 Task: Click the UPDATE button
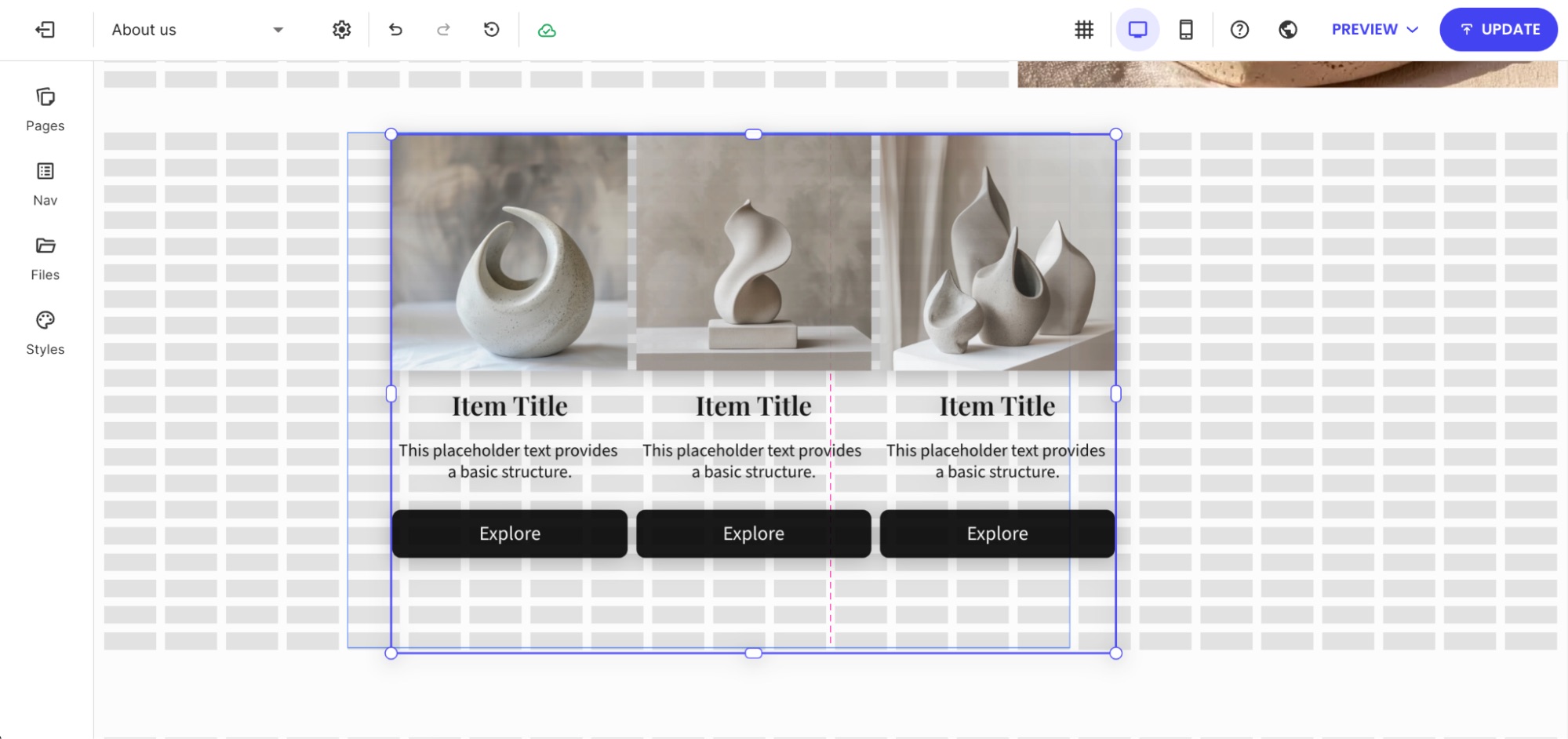(1498, 30)
